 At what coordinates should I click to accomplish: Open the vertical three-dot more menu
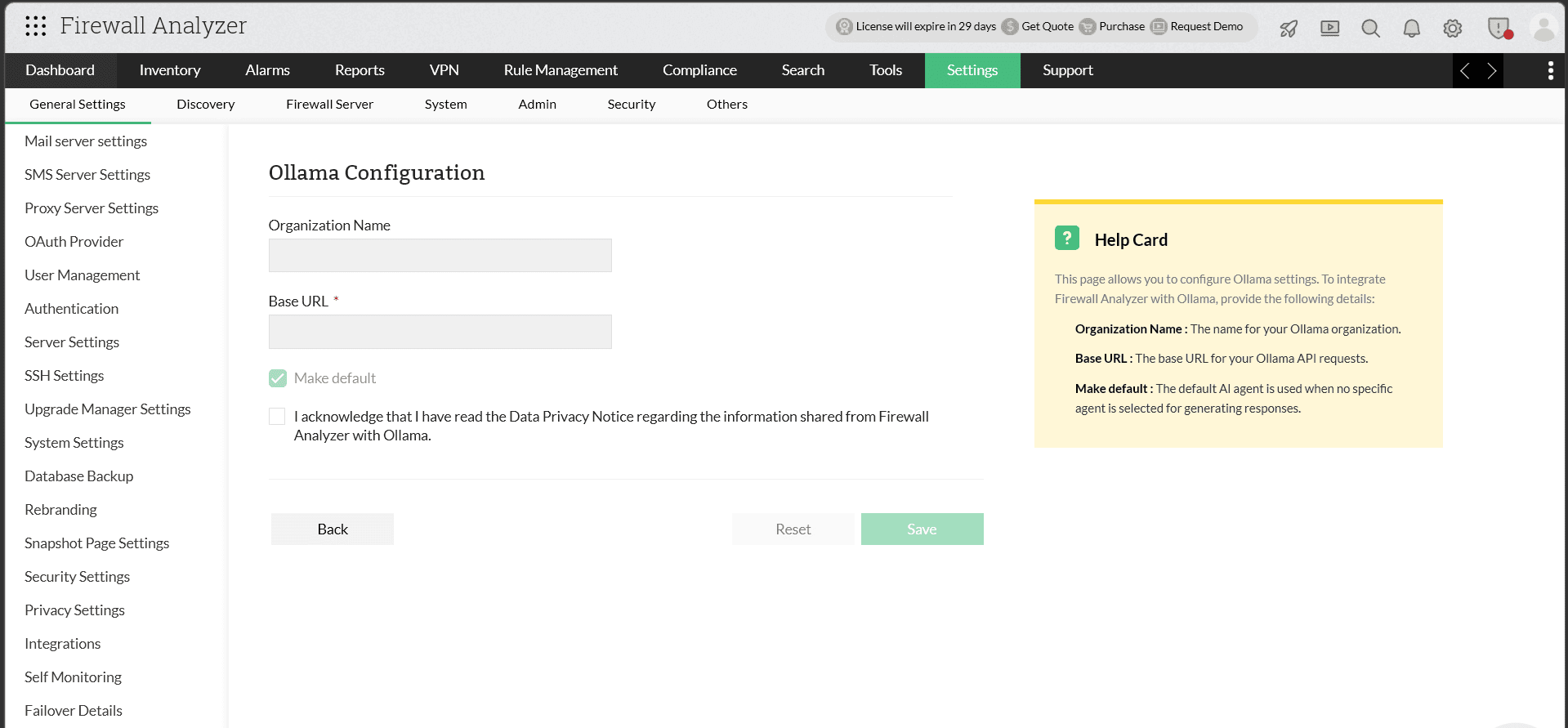1550,71
